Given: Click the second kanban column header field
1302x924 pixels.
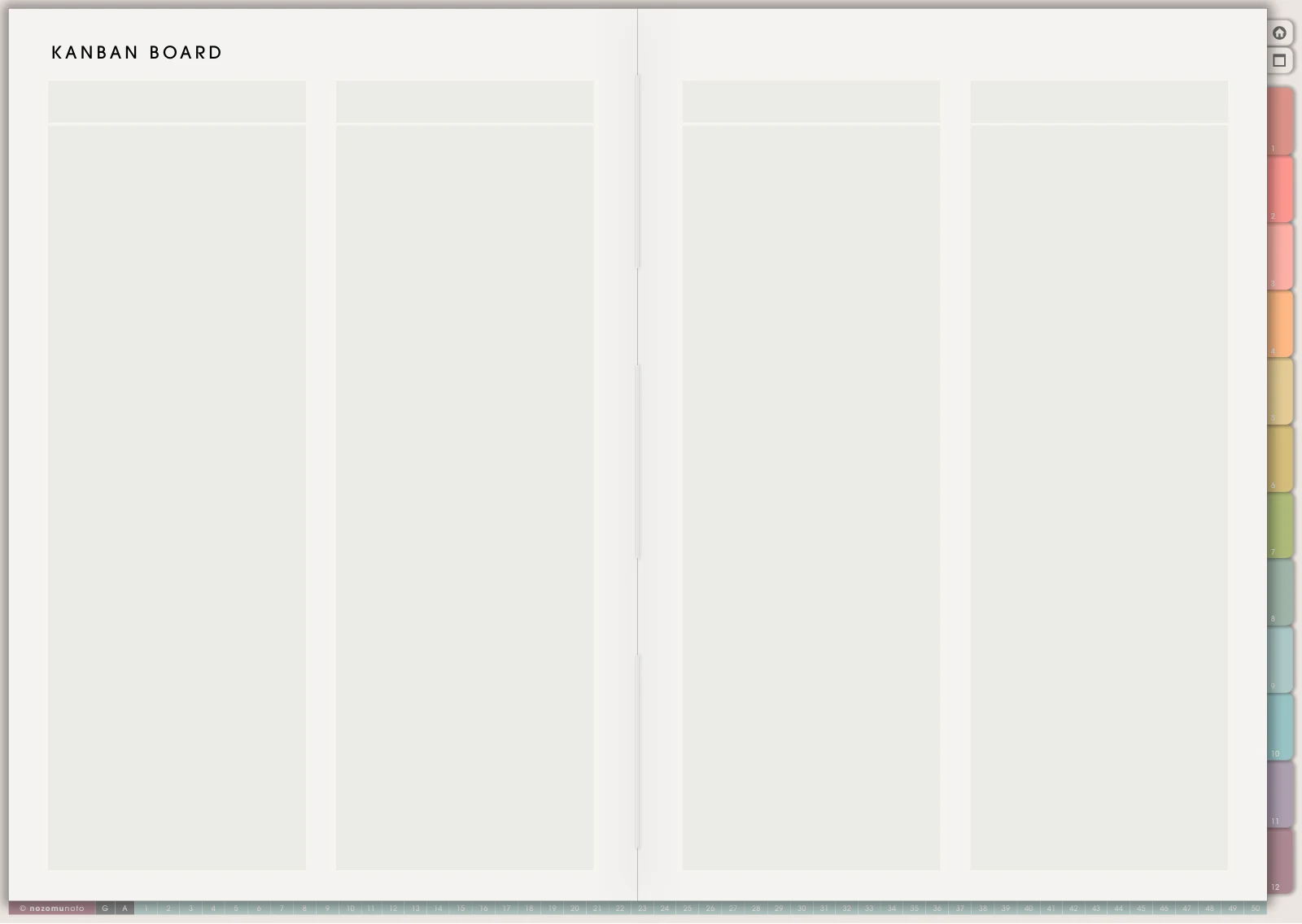Looking at the screenshot, I should 465,101.
